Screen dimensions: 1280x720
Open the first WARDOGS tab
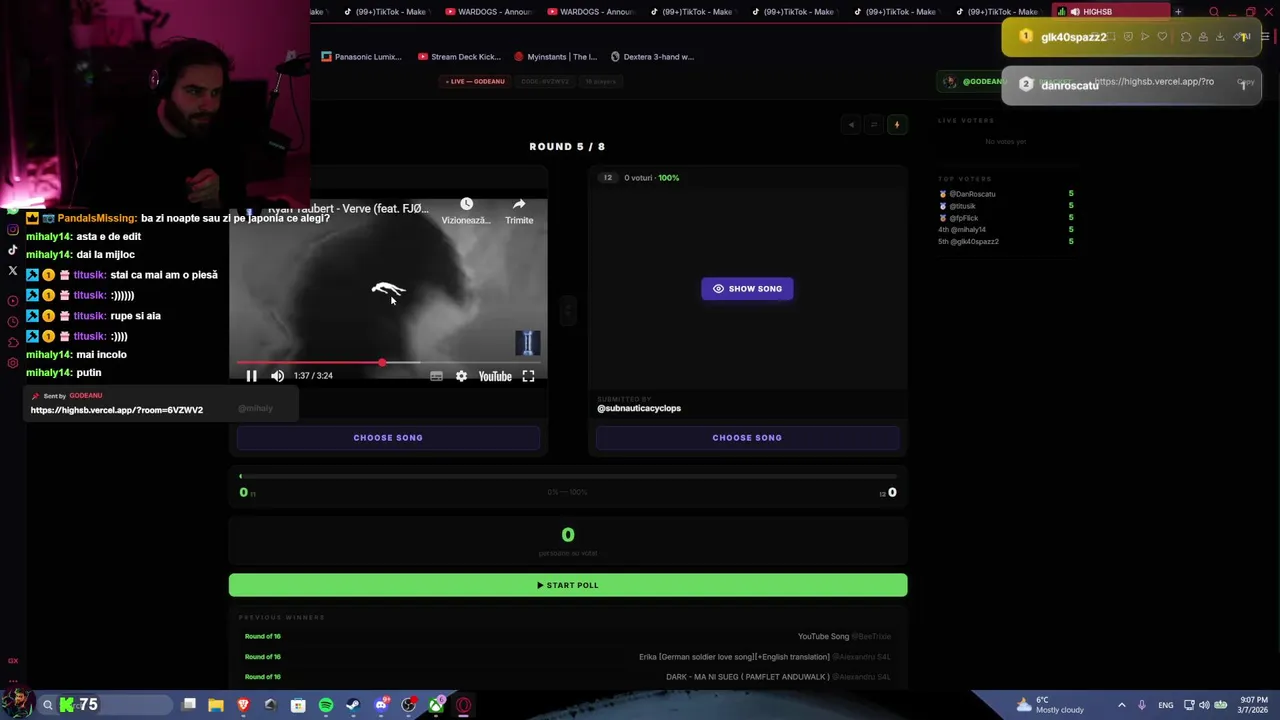tap(489, 12)
